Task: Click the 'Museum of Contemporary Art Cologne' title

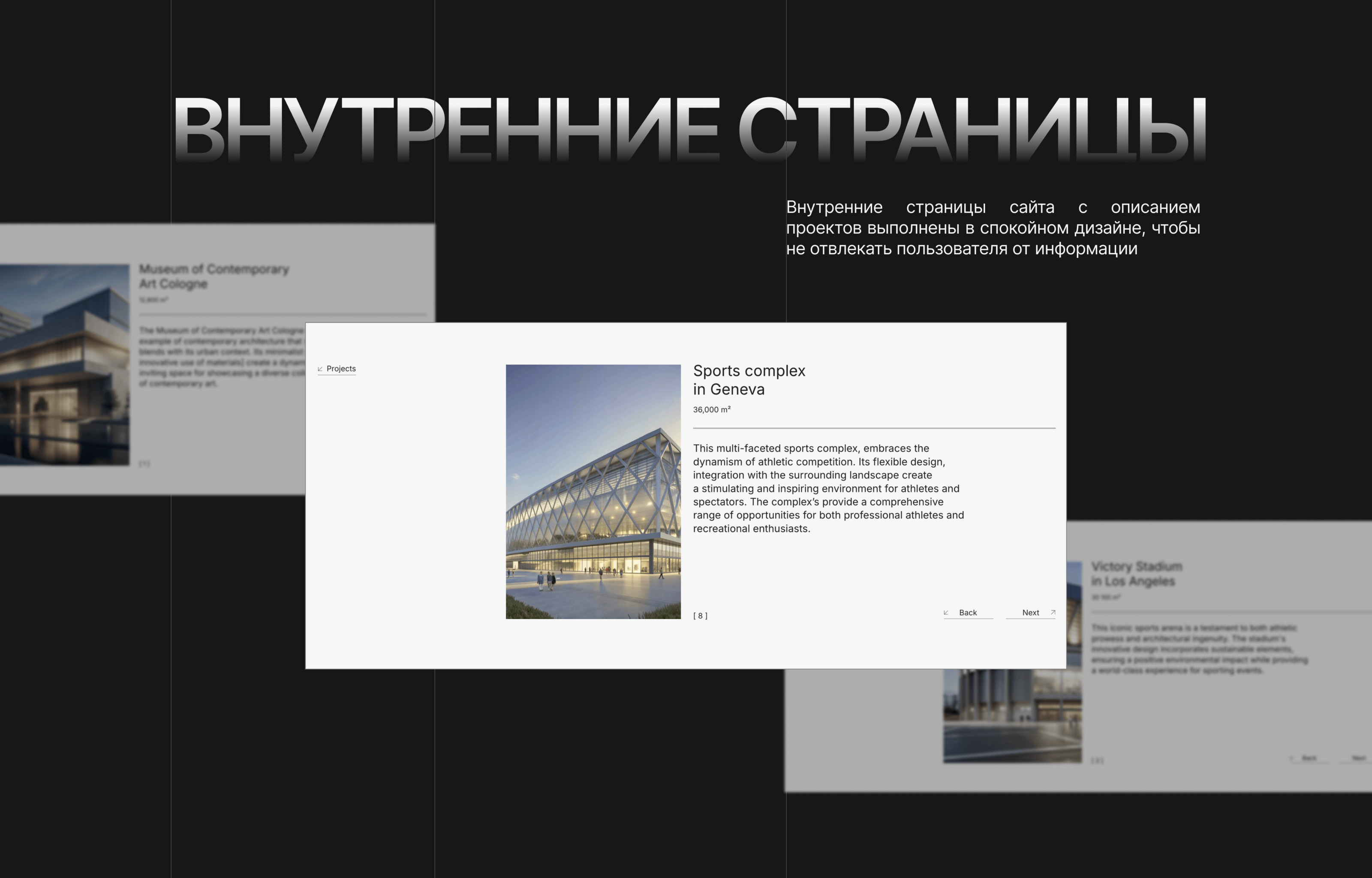Action: pyautogui.click(x=214, y=276)
